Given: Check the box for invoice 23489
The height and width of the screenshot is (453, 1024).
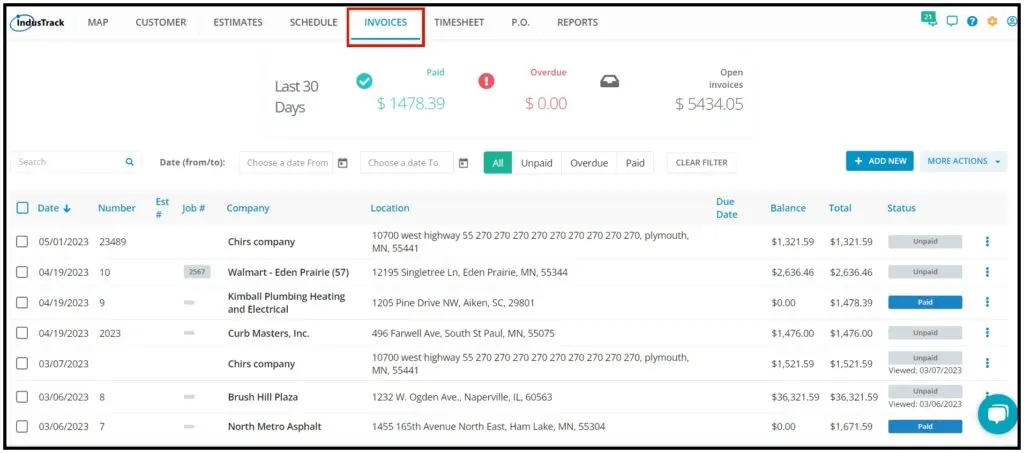Looking at the screenshot, I should coord(22,242).
